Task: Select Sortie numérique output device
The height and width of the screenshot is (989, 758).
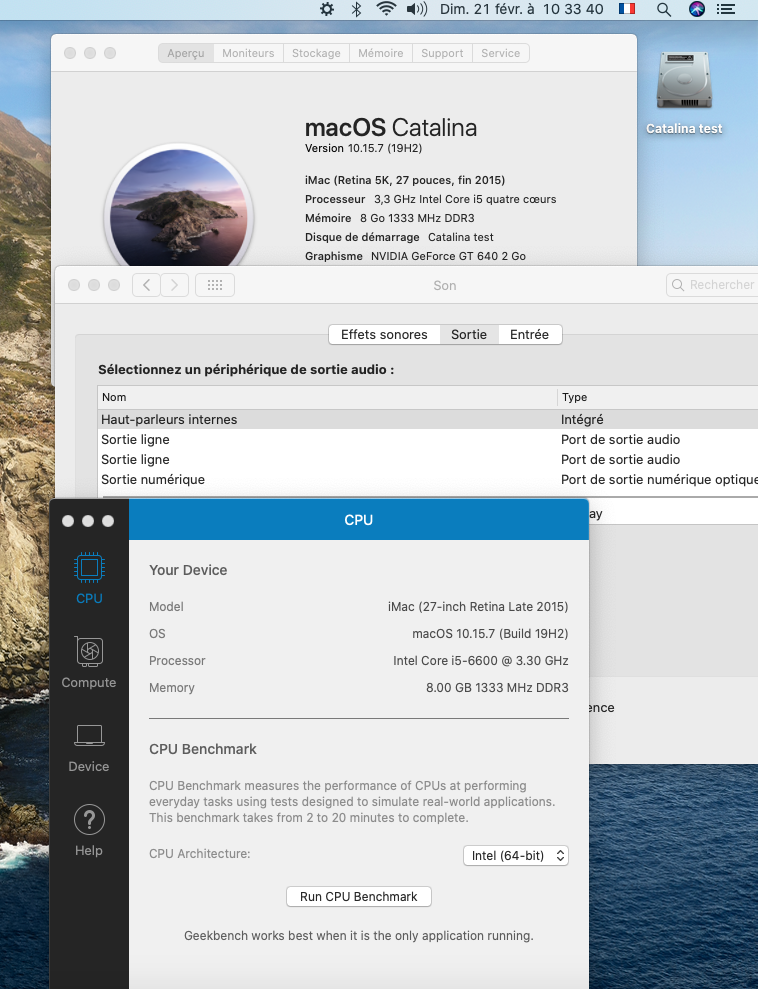Action: tap(428, 479)
